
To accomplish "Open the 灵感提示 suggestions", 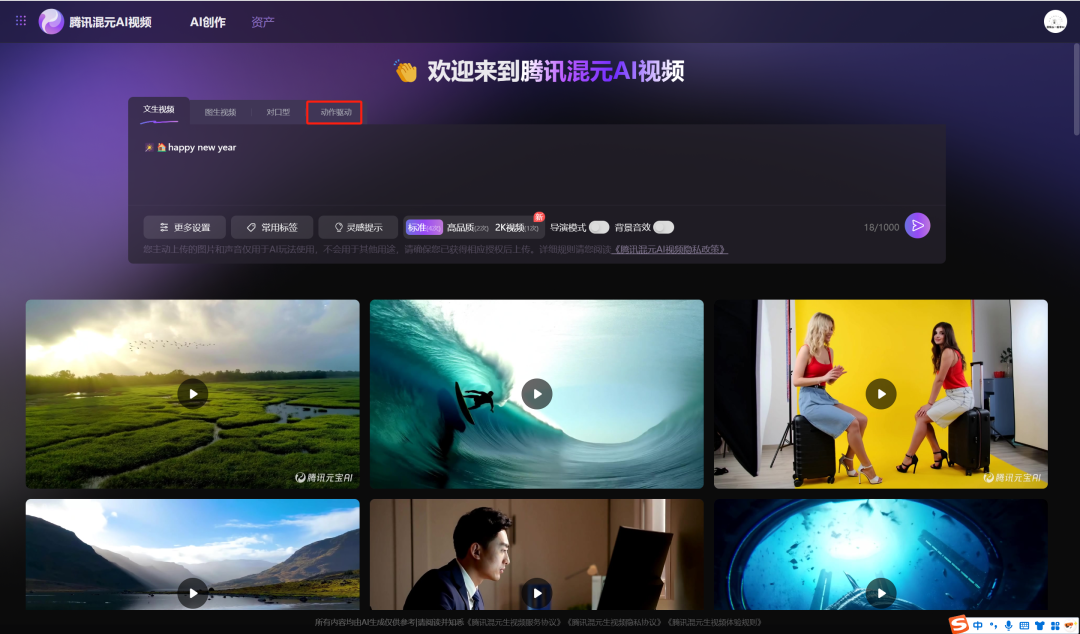I will [x=358, y=227].
